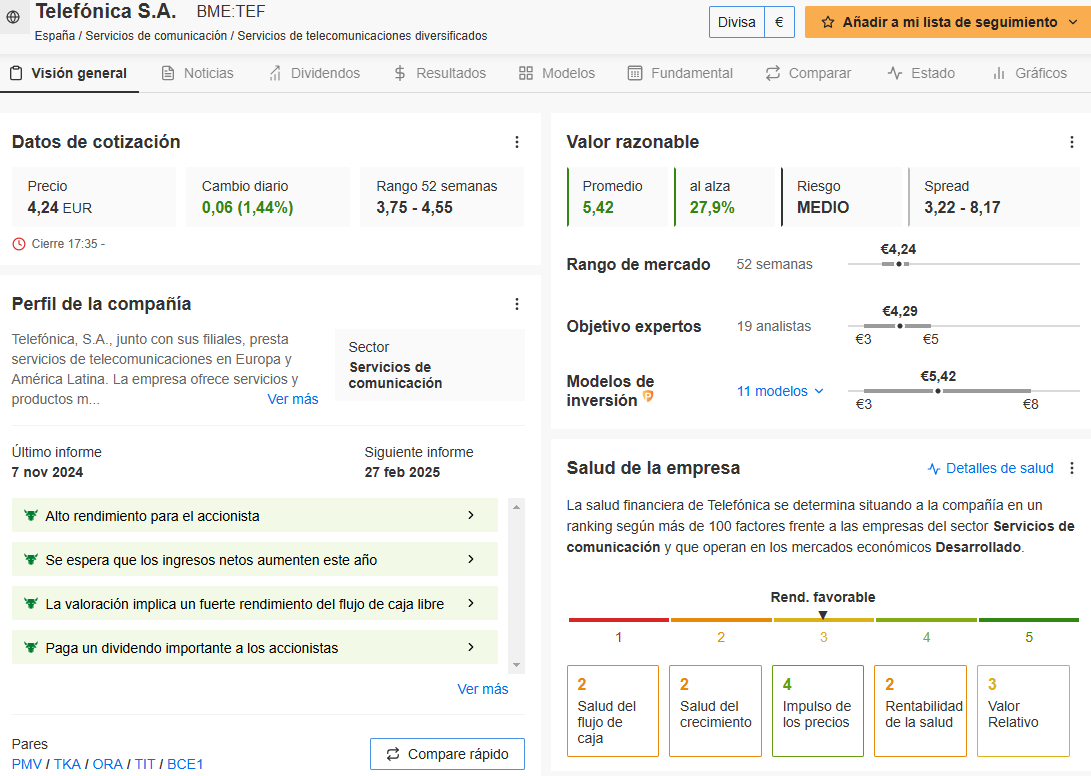The width and height of the screenshot is (1091, 776).
Task: Click the Riesgo MEDIO box
Action: coord(841,197)
